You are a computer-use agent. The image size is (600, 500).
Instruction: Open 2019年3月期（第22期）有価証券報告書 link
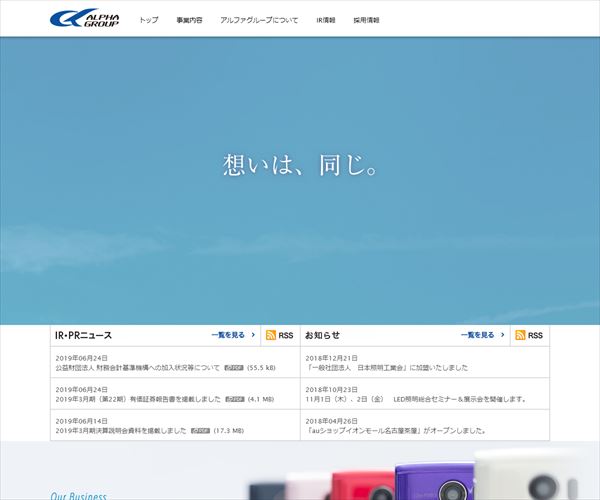(138, 399)
